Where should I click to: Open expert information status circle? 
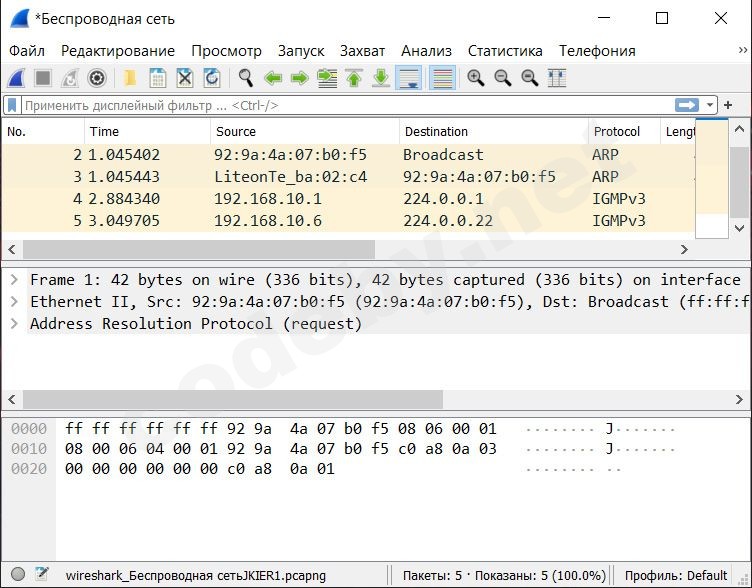18,574
